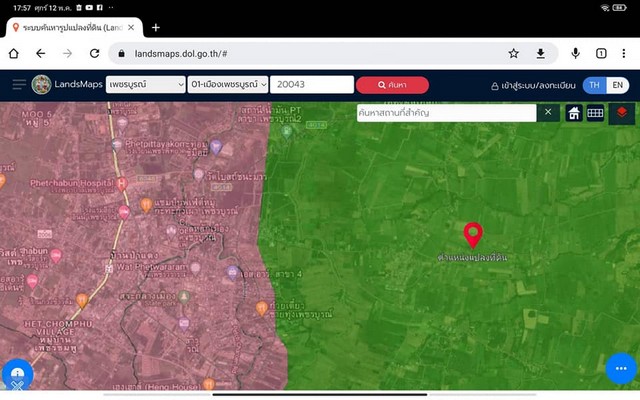Click the Phetchabun Hospital H marker
Screen dimensions: 640x400
pos(121,184)
